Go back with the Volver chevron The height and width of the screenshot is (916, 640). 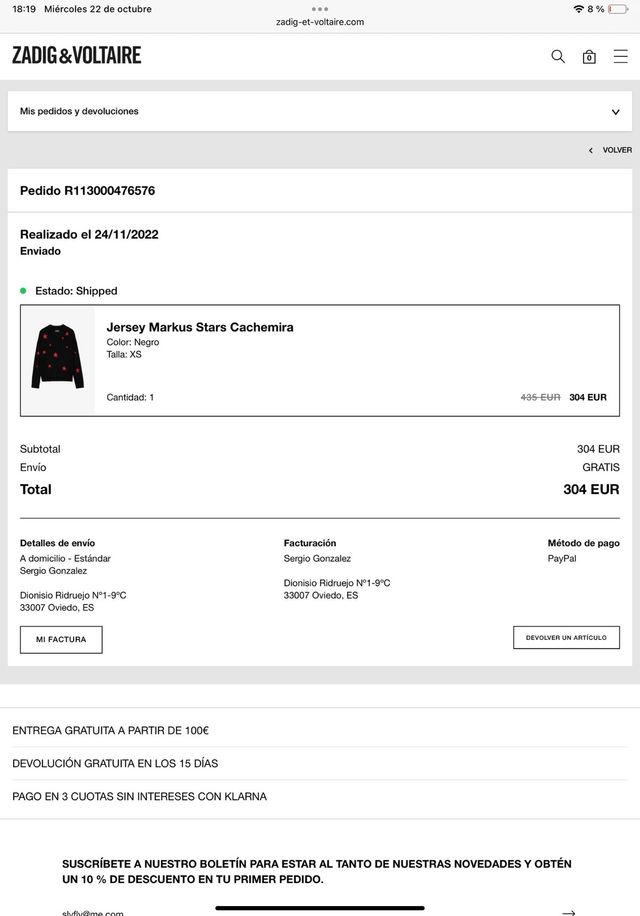(591, 150)
